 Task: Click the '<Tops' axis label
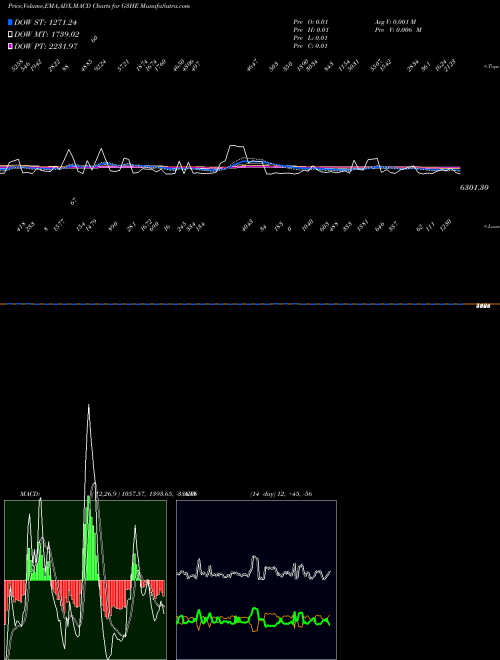coord(492,67)
